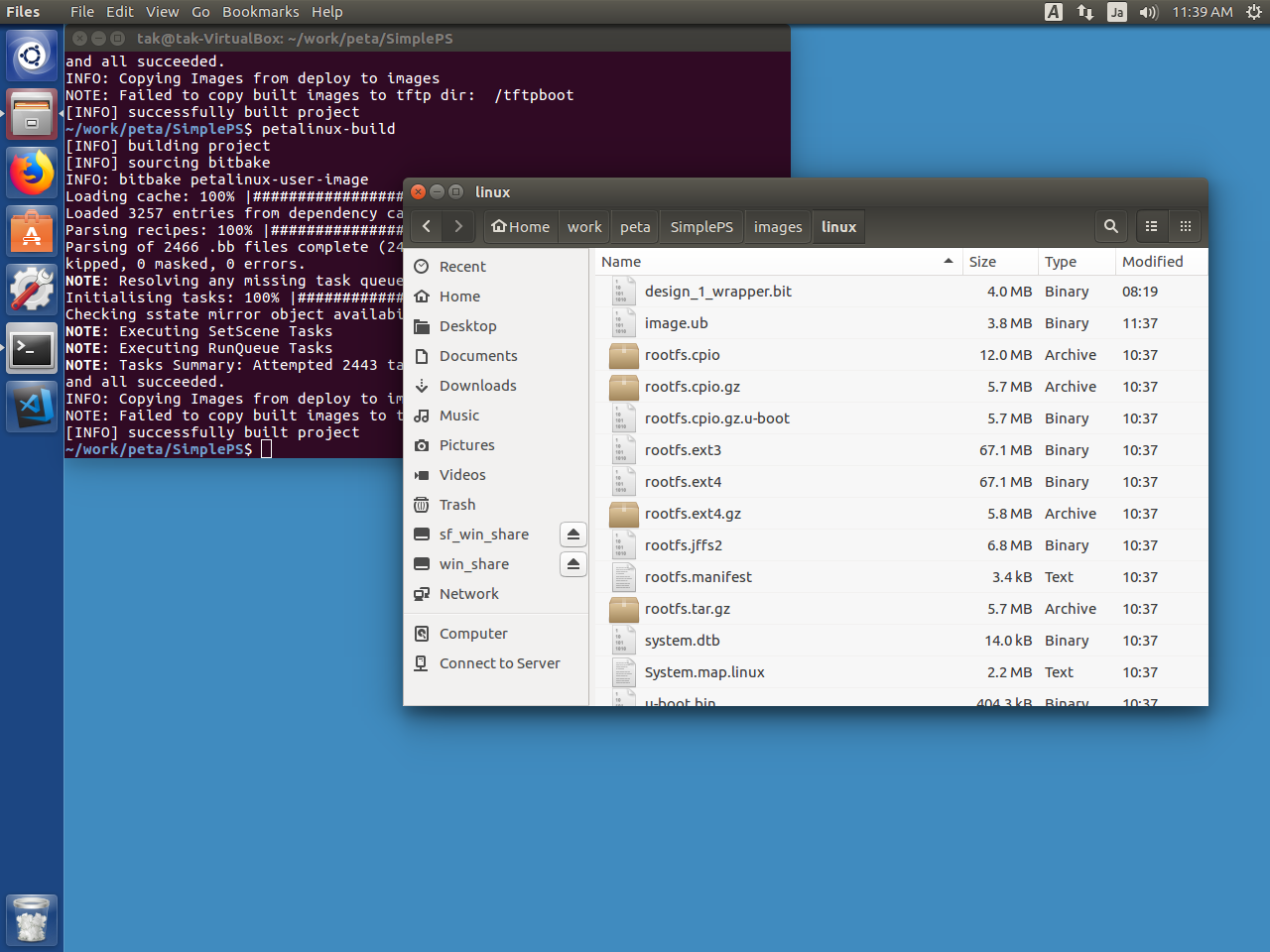Adjust volume using the sound indicator
Viewport: 1270px width, 952px height.
[1149, 12]
